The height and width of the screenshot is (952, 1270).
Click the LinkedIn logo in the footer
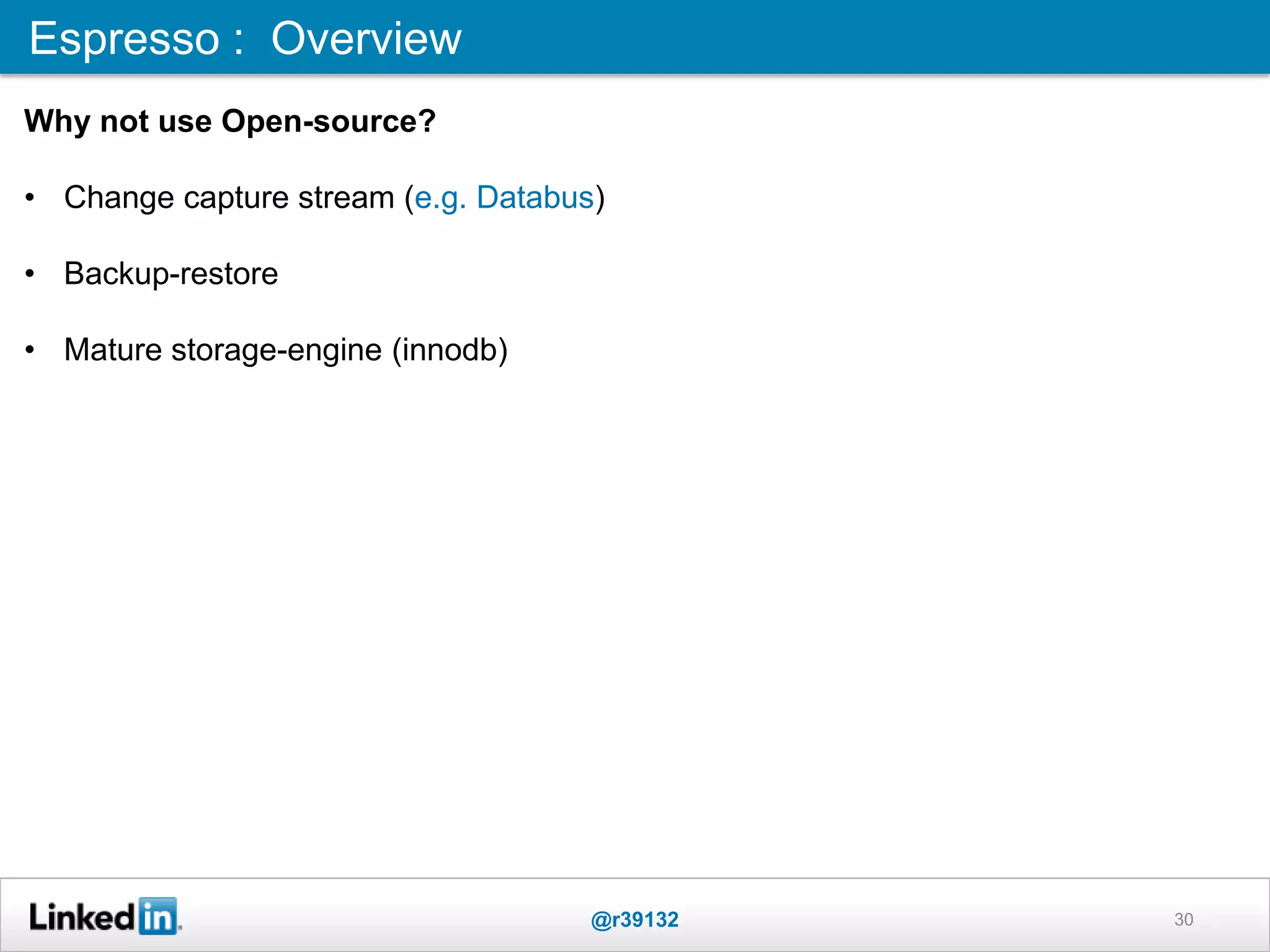point(105,916)
